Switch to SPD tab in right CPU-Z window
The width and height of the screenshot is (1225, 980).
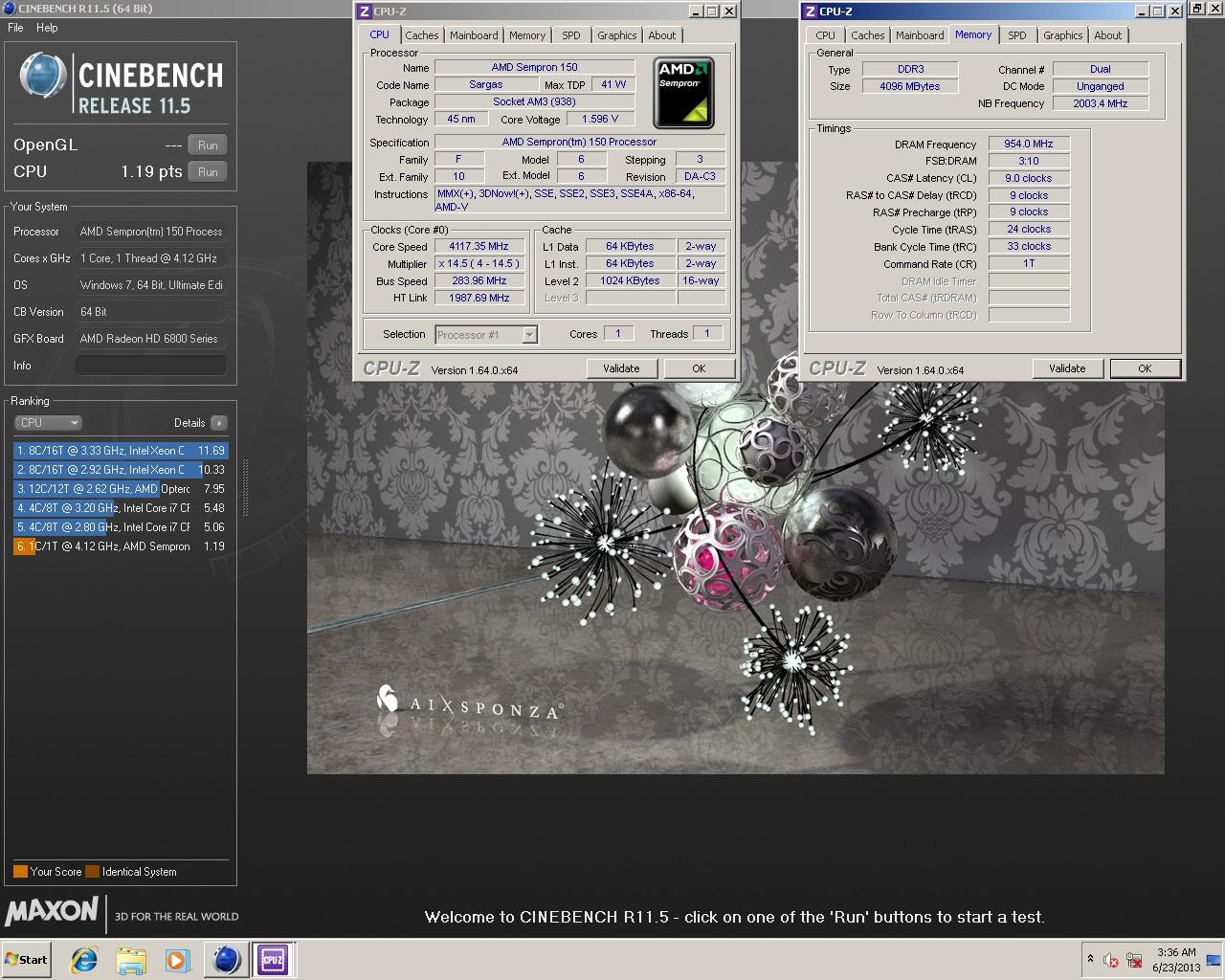(1017, 35)
